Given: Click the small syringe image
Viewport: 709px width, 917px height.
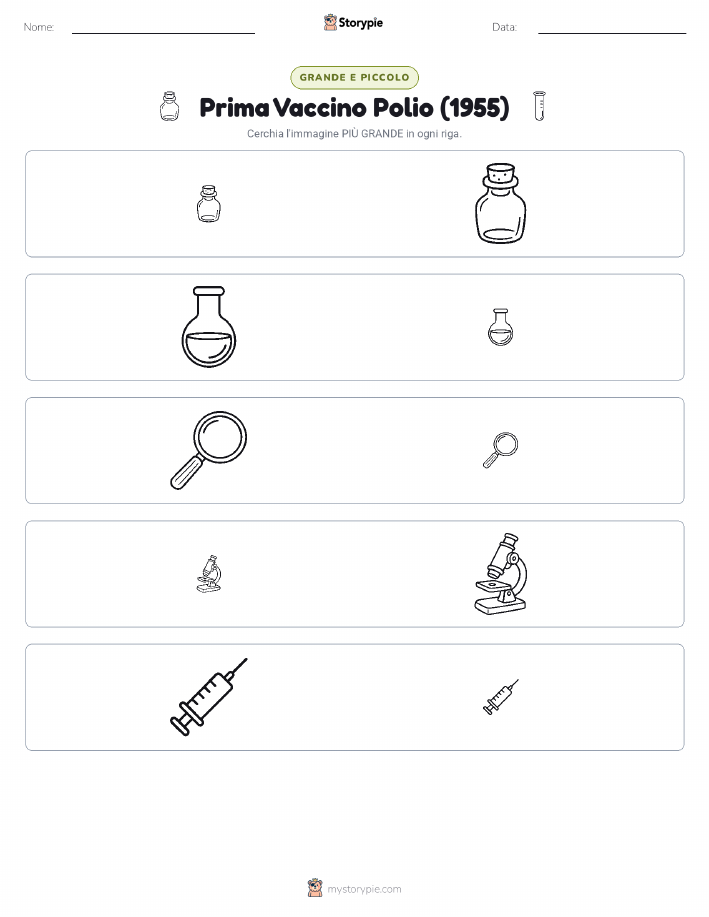Looking at the screenshot, I should click(500, 697).
